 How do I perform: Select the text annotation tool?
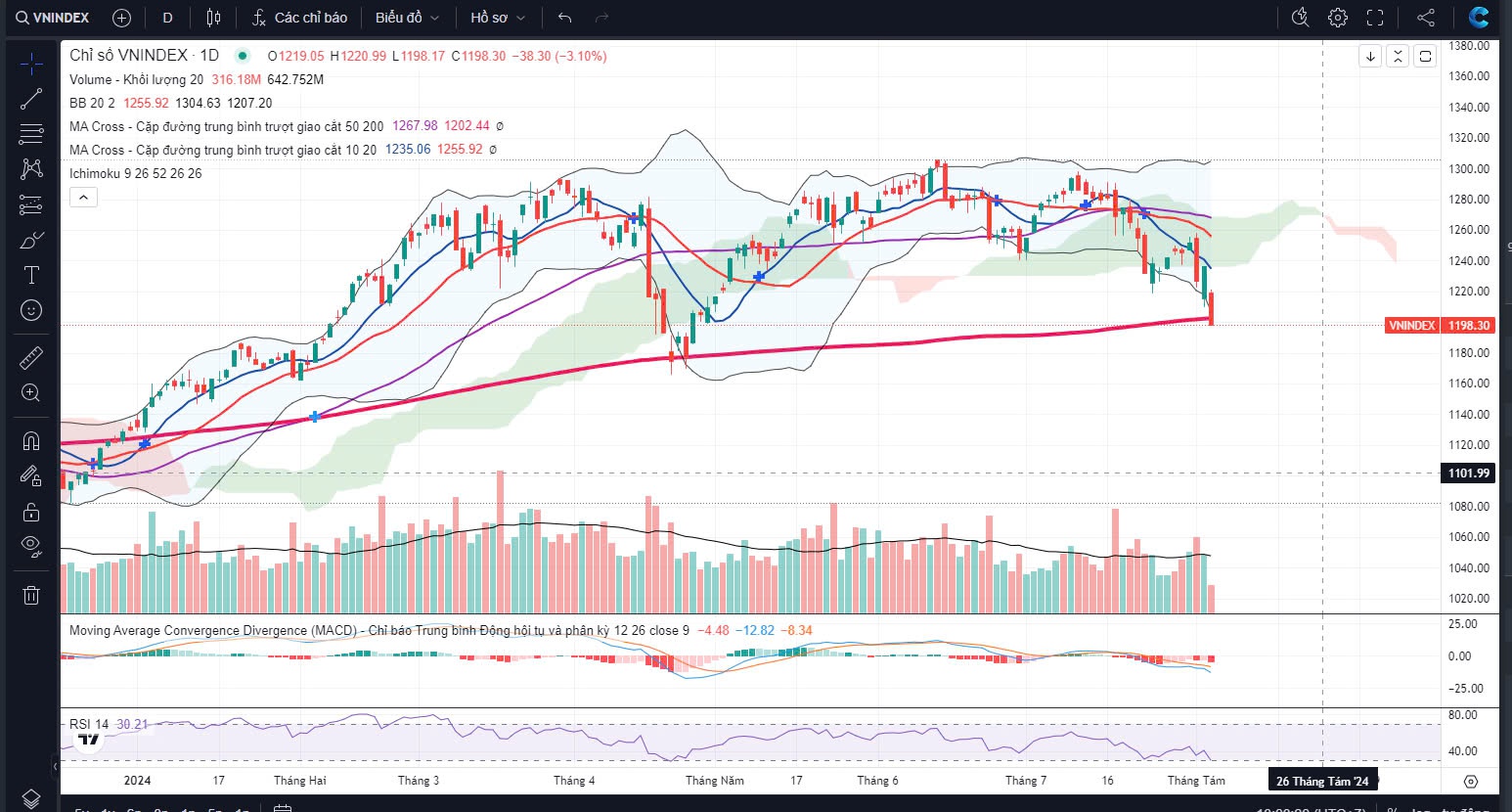pos(31,275)
